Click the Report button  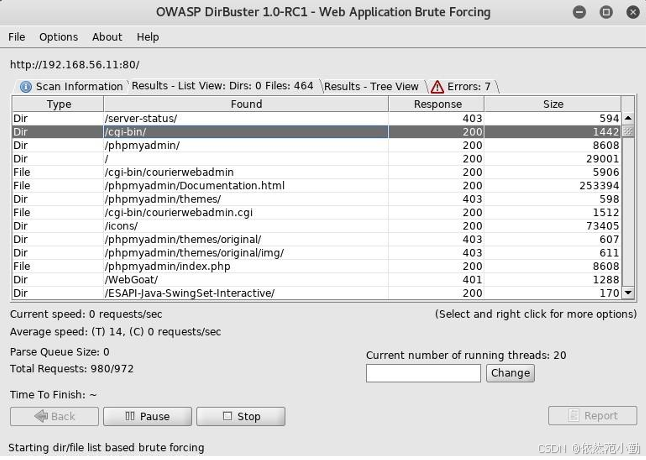pyautogui.click(x=592, y=416)
